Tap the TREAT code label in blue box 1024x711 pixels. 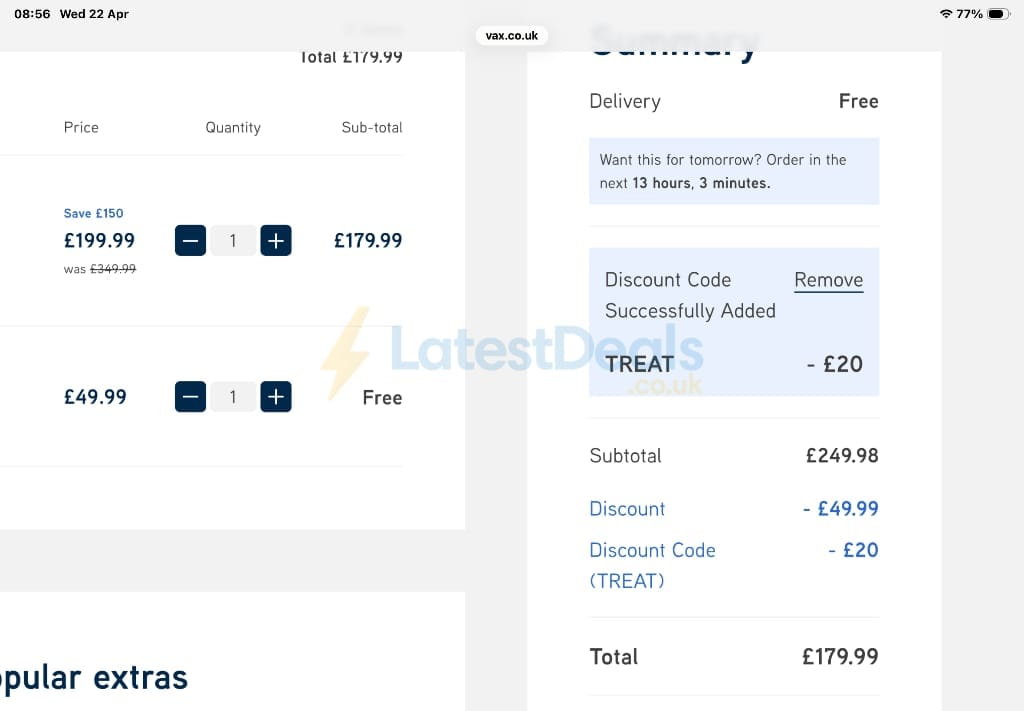639,364
